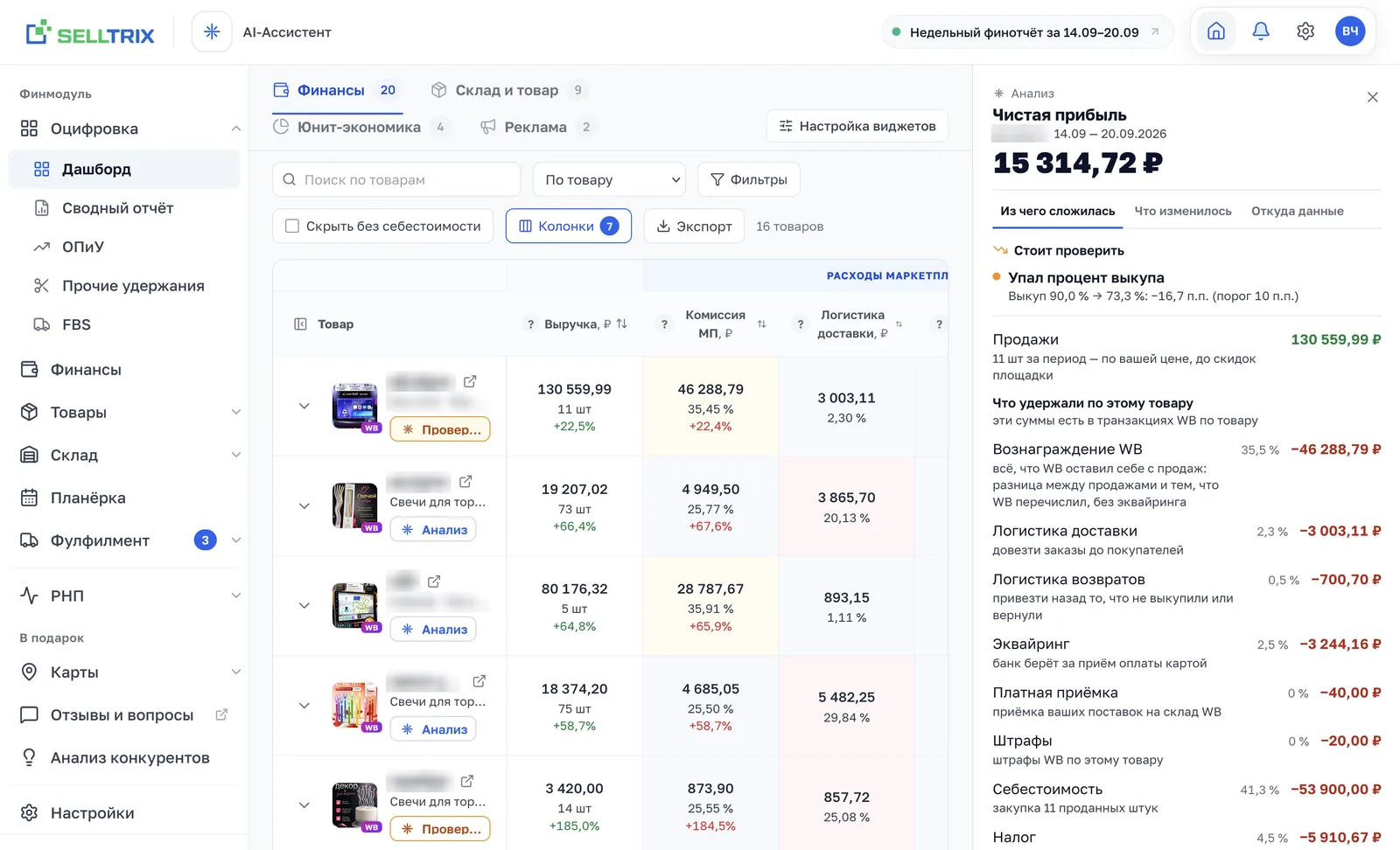Click the Экспорт button
The width and height of the screenshot is (1400, 850).
pos(694,226)
